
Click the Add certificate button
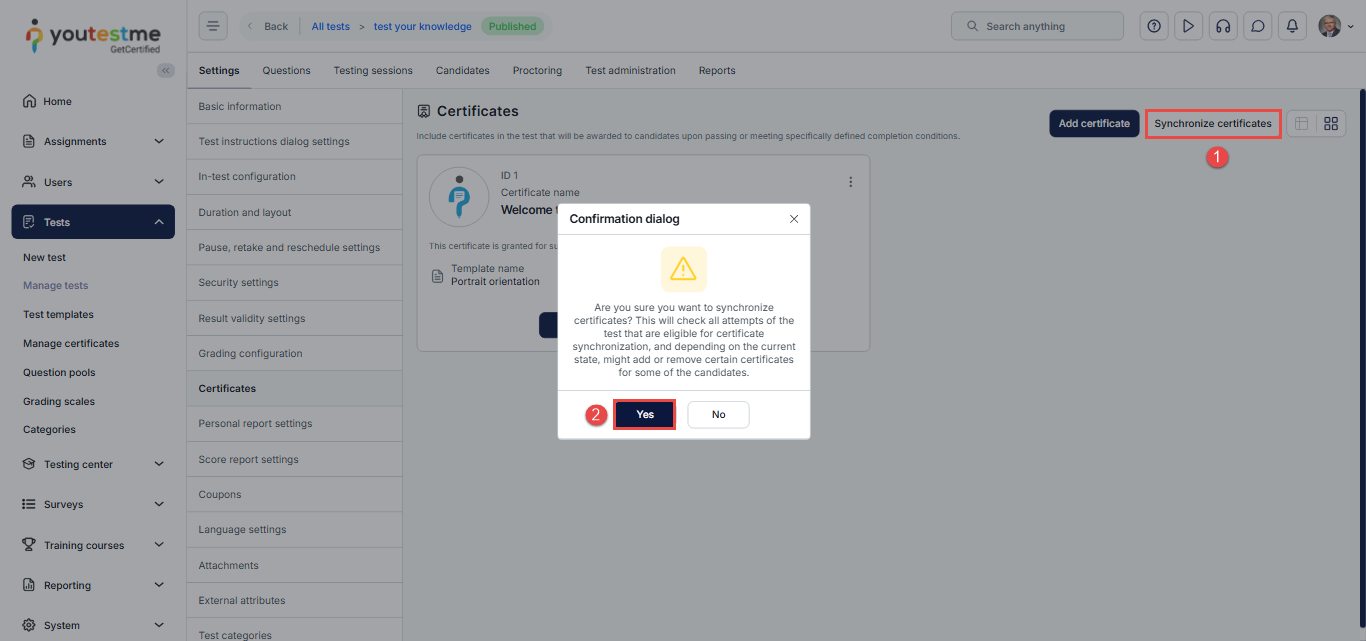(1094, 124)
